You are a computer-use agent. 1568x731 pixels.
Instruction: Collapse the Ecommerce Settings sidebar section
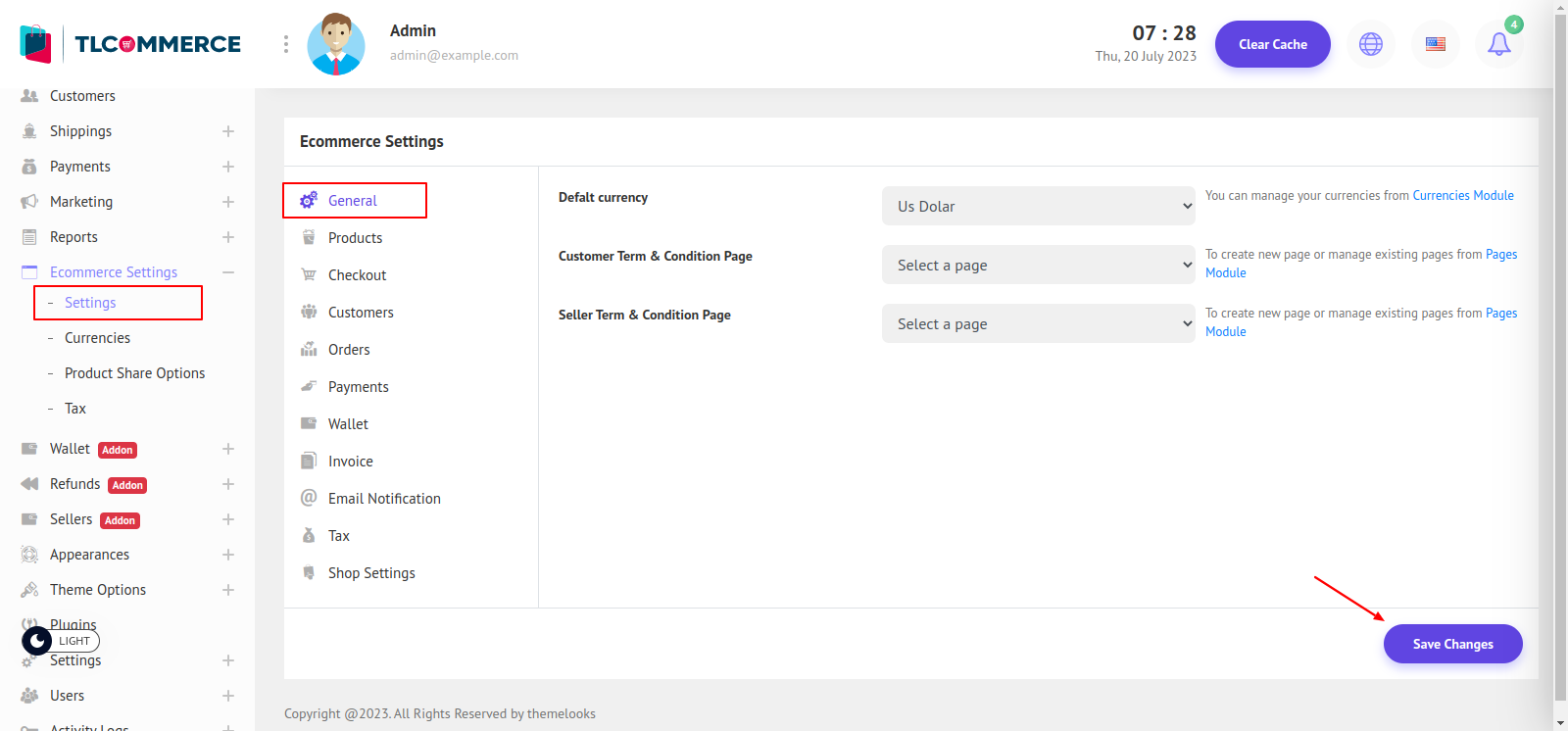227,272
